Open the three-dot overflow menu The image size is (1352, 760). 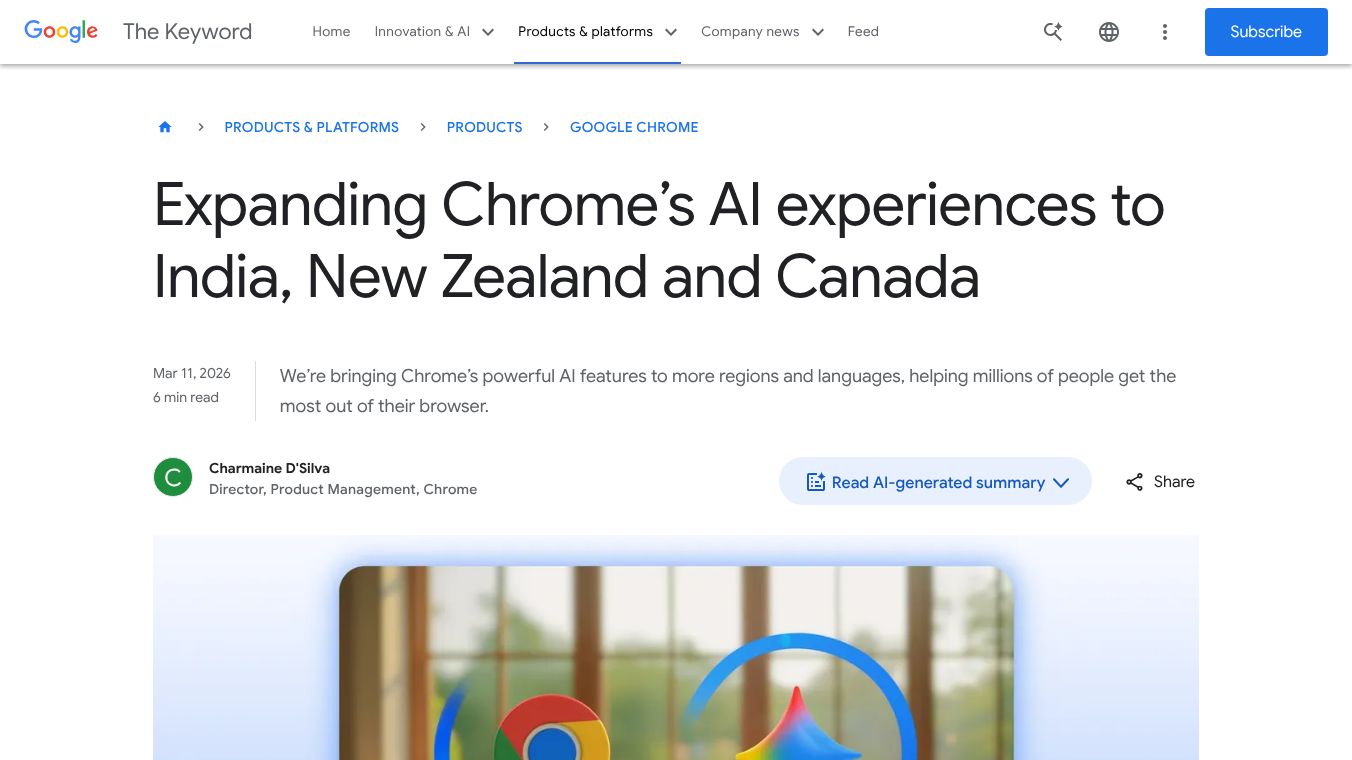(1165, 31)
